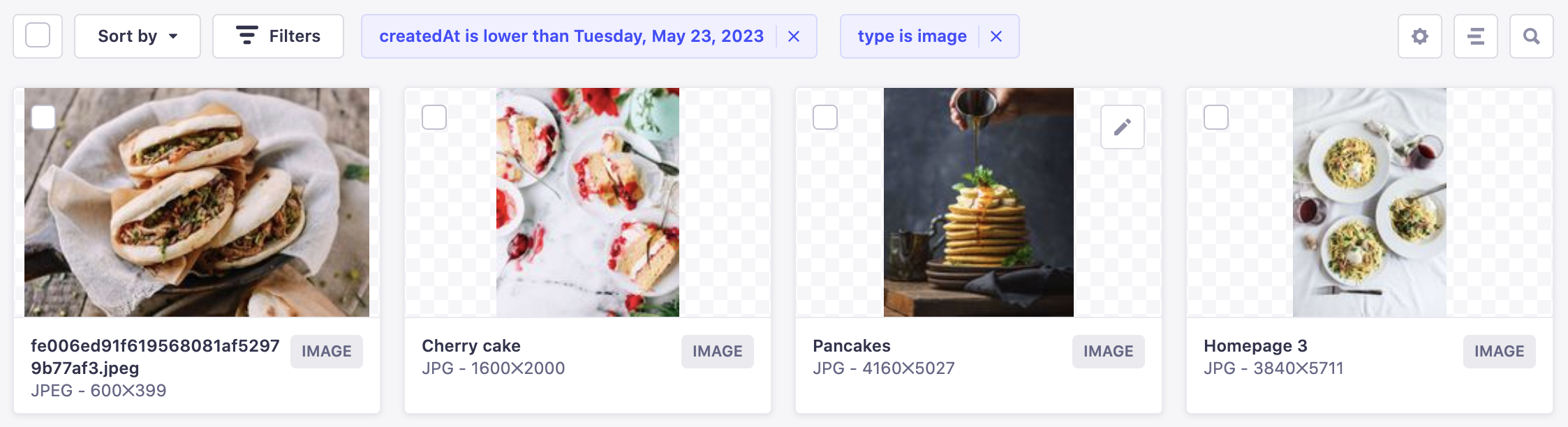This screenshot has width=1568, height=427.
Task: Select the Cherry cake checkbox
Action: 434,117
